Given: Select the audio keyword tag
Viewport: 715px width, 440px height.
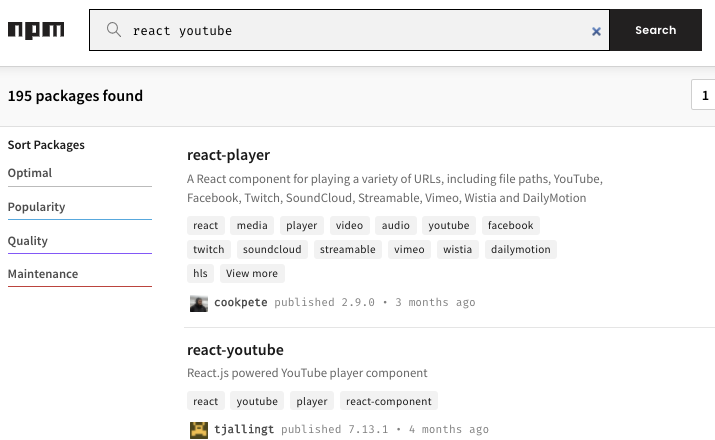Looking at the screenshot, I should pos(396,225).
